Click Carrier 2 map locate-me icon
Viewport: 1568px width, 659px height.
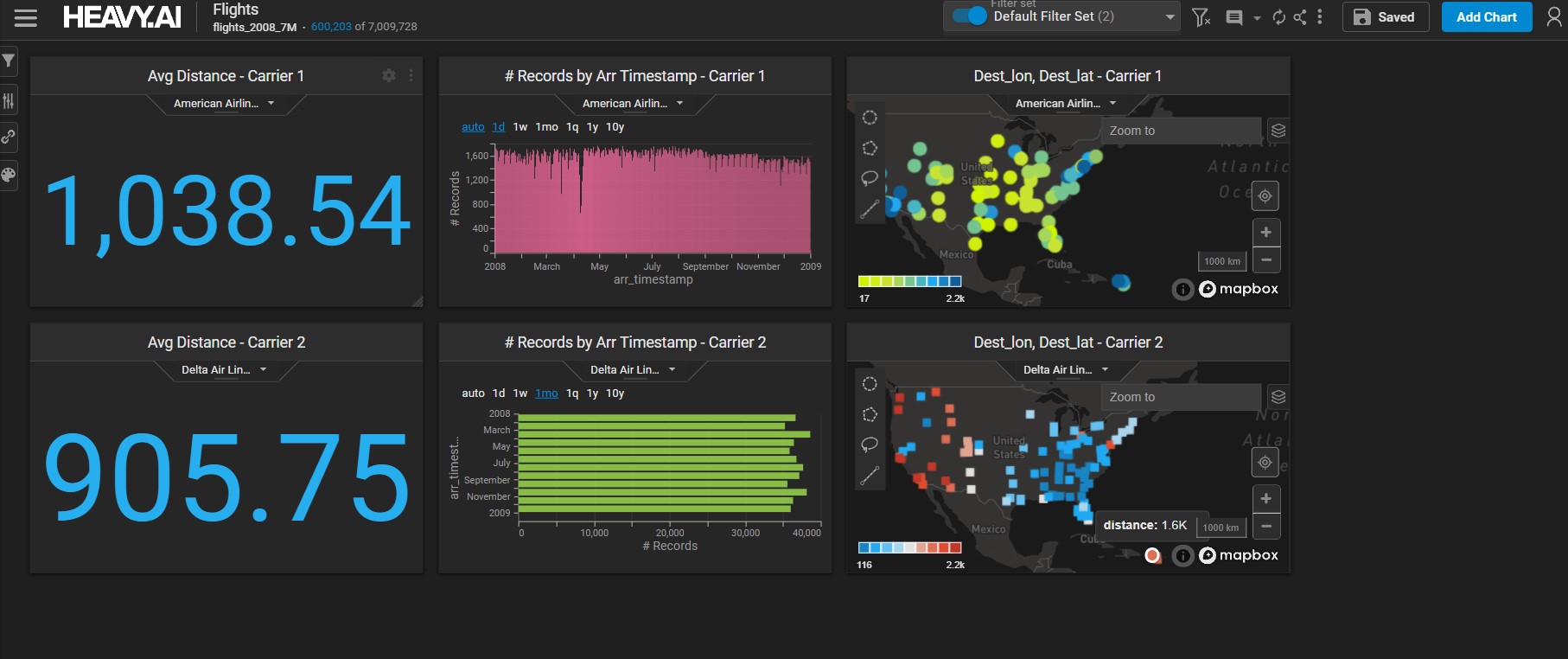(1265, 463)
